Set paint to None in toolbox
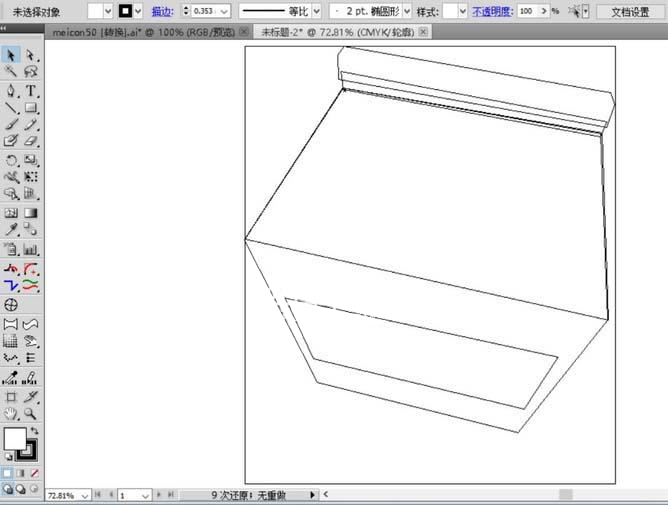The height and width of the screenshot is (505, 668). pyautogui.click(x=35, y=472)
